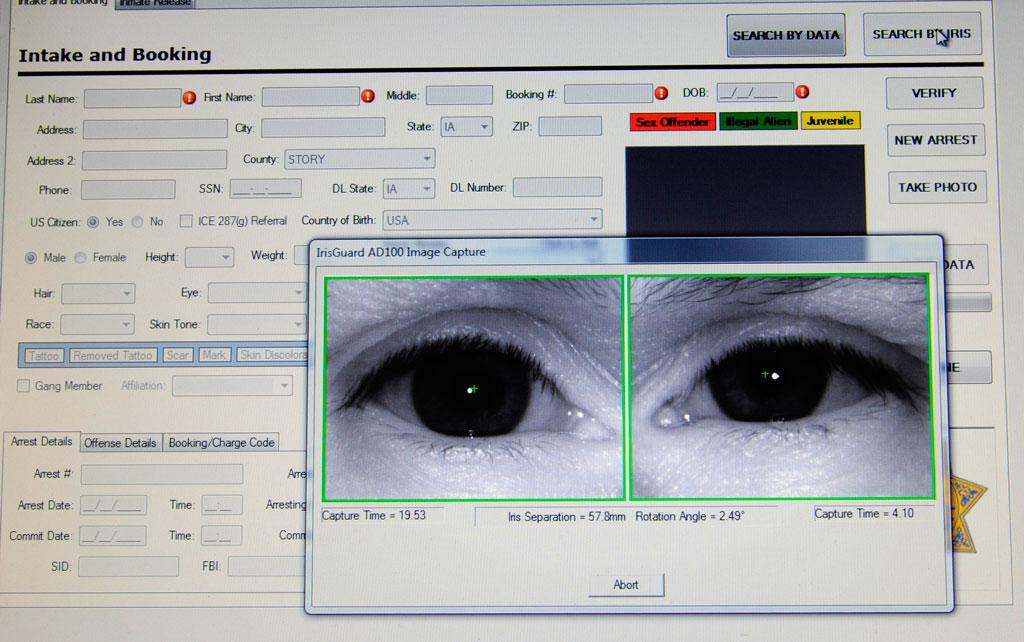Select the Female radio button
This screenshot has width=1024, height=642.
(x=79, y=257)
